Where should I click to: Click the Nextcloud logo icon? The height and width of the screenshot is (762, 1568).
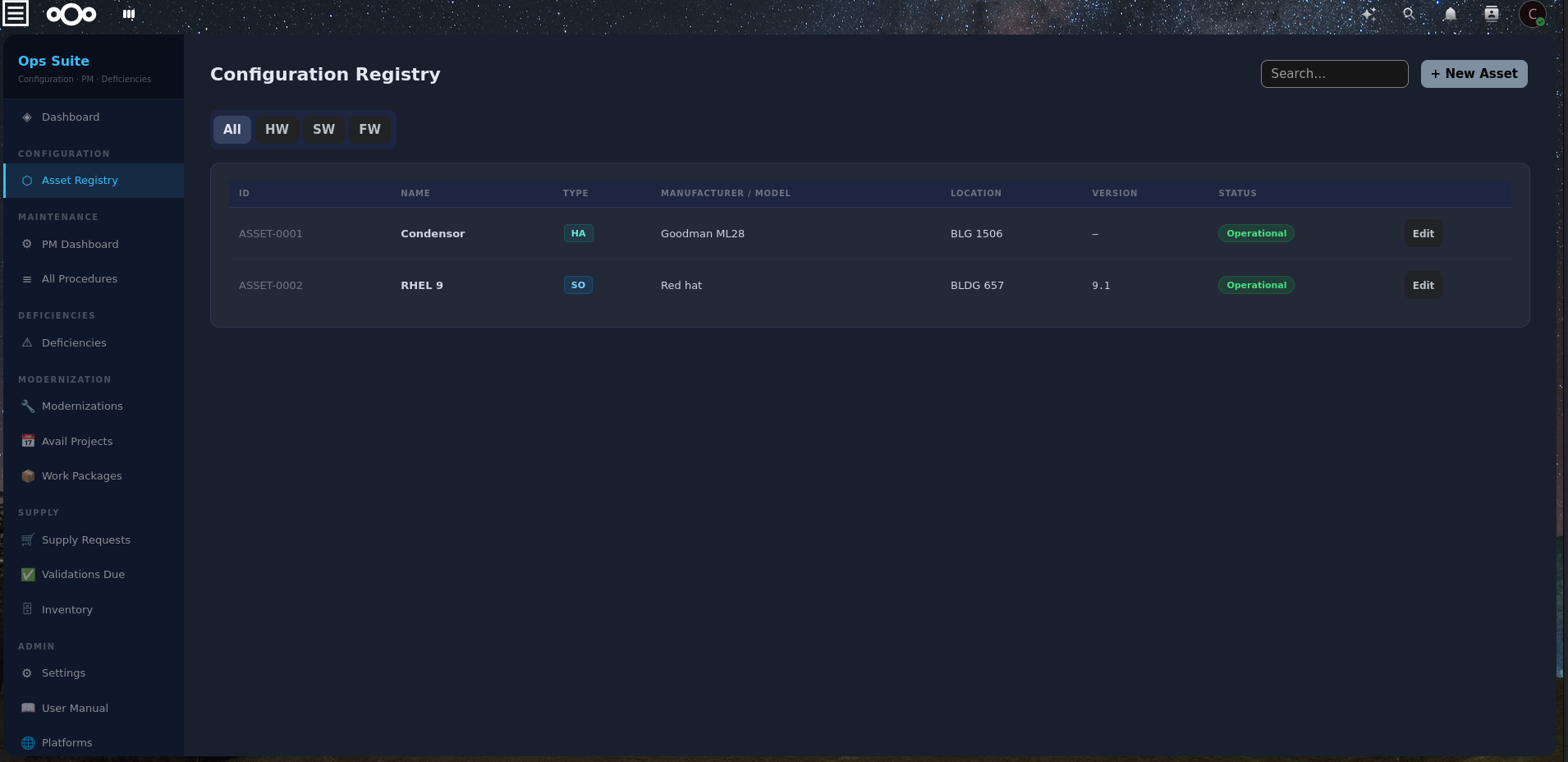point(71,14)
